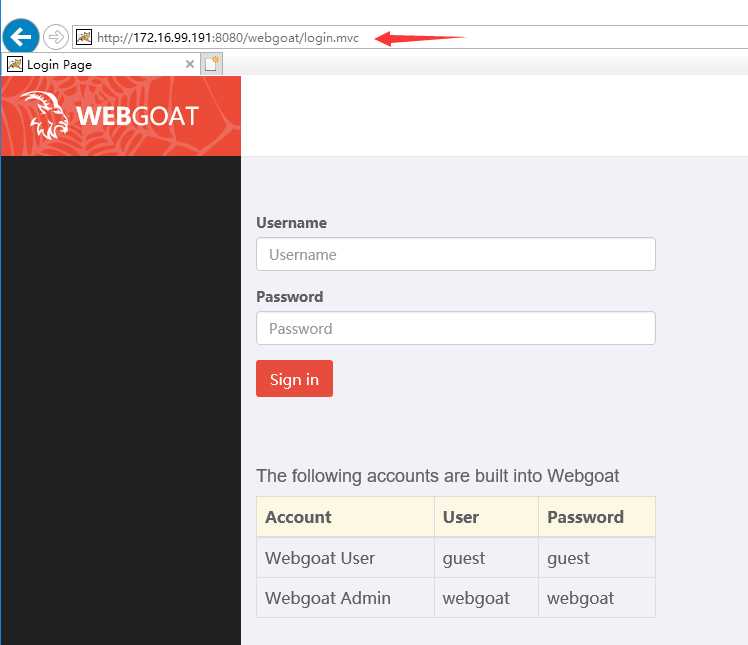The height and width of the screenshot is (645, 748).
Task: Click the browser back arrow button
Action: [21, 36]
